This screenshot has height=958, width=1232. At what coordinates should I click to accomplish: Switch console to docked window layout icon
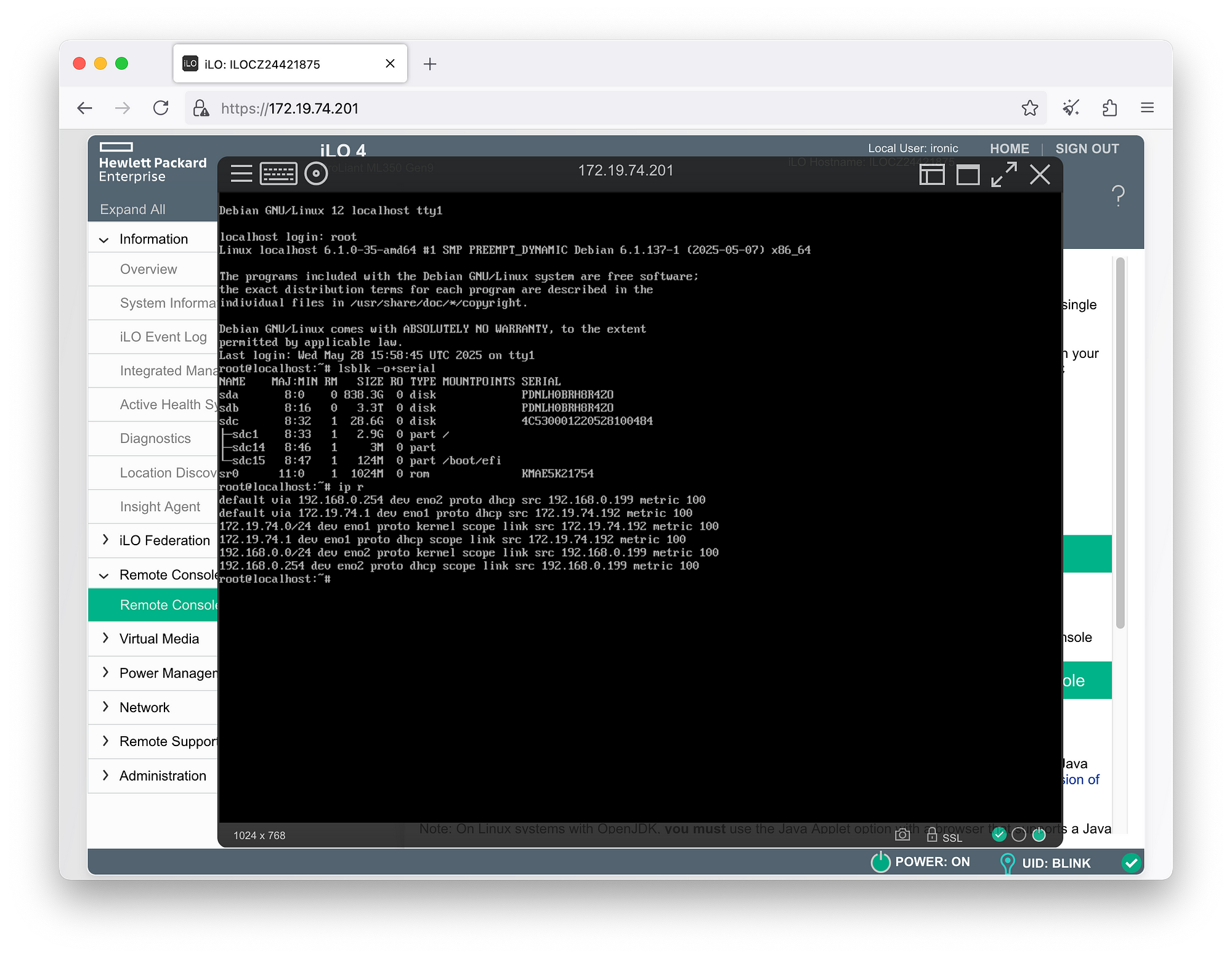pos(932,175)
